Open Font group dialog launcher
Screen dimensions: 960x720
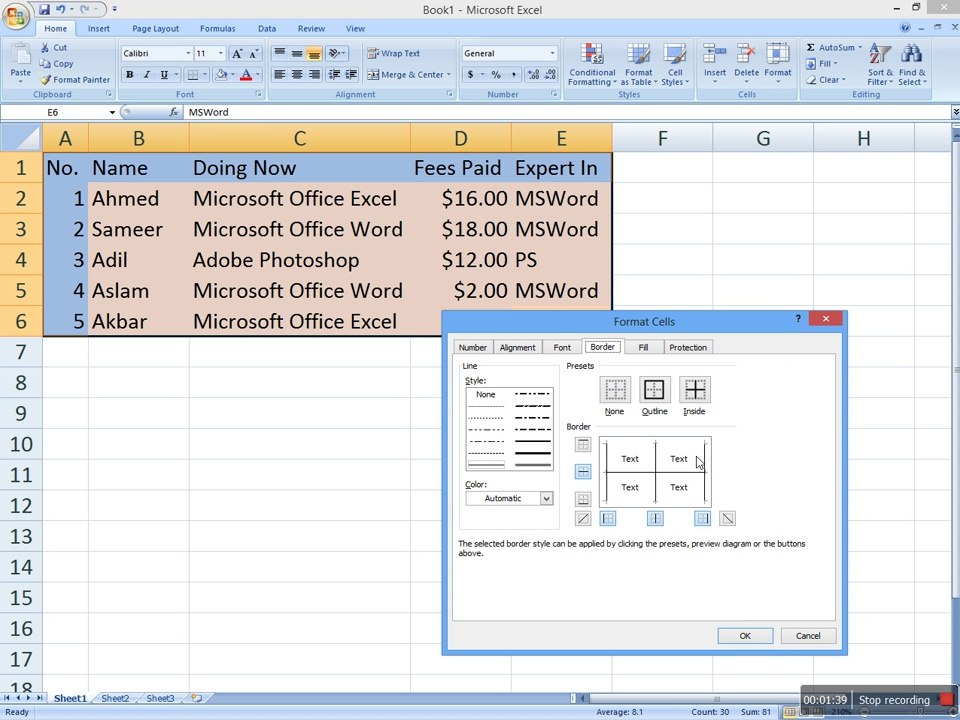(x=258, y=94)
